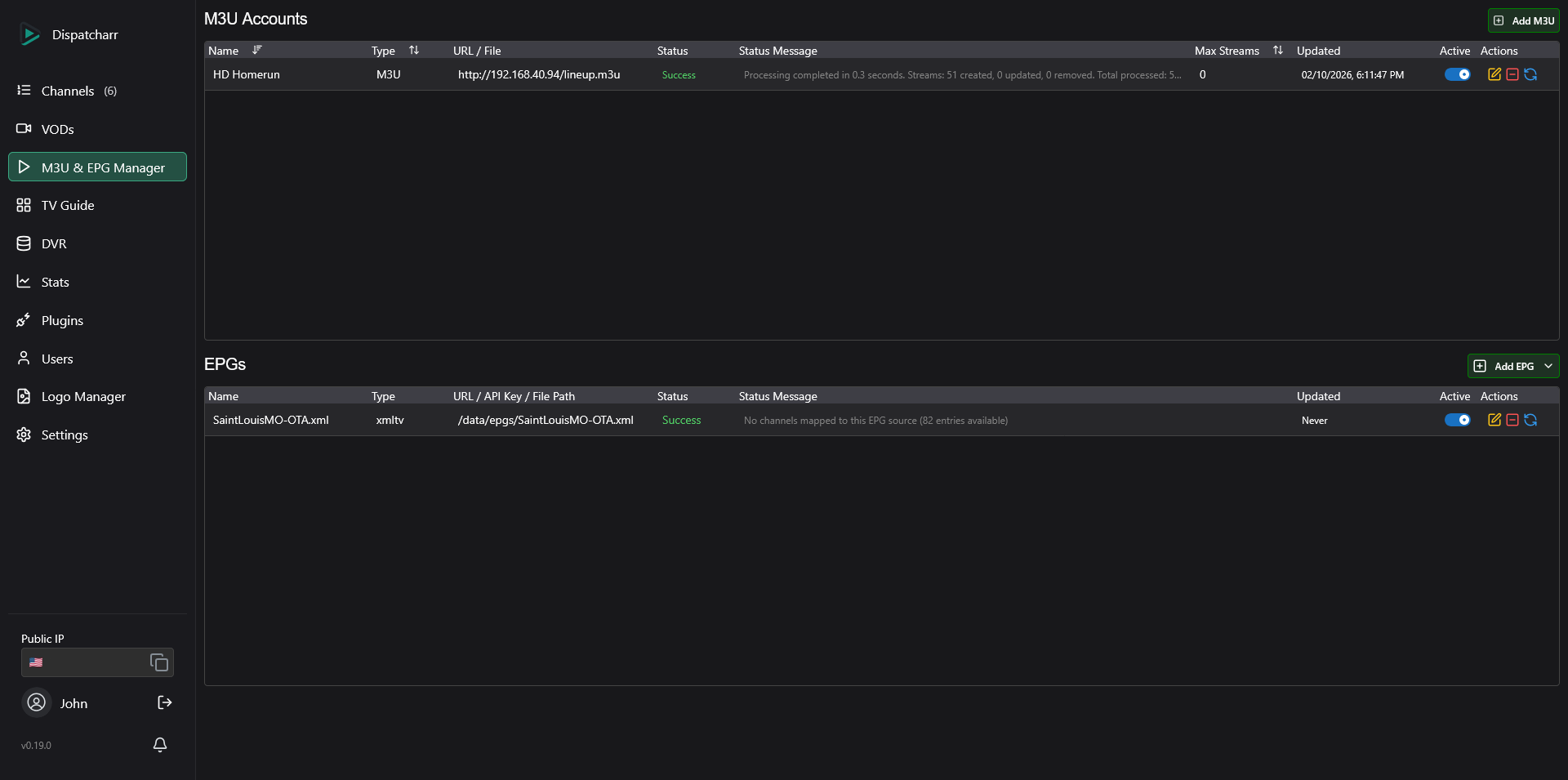The image size is (1568, 780).
Task: Delete the SaintLouisMO-OTA.xml EPG
Action: pos(1512,420)
